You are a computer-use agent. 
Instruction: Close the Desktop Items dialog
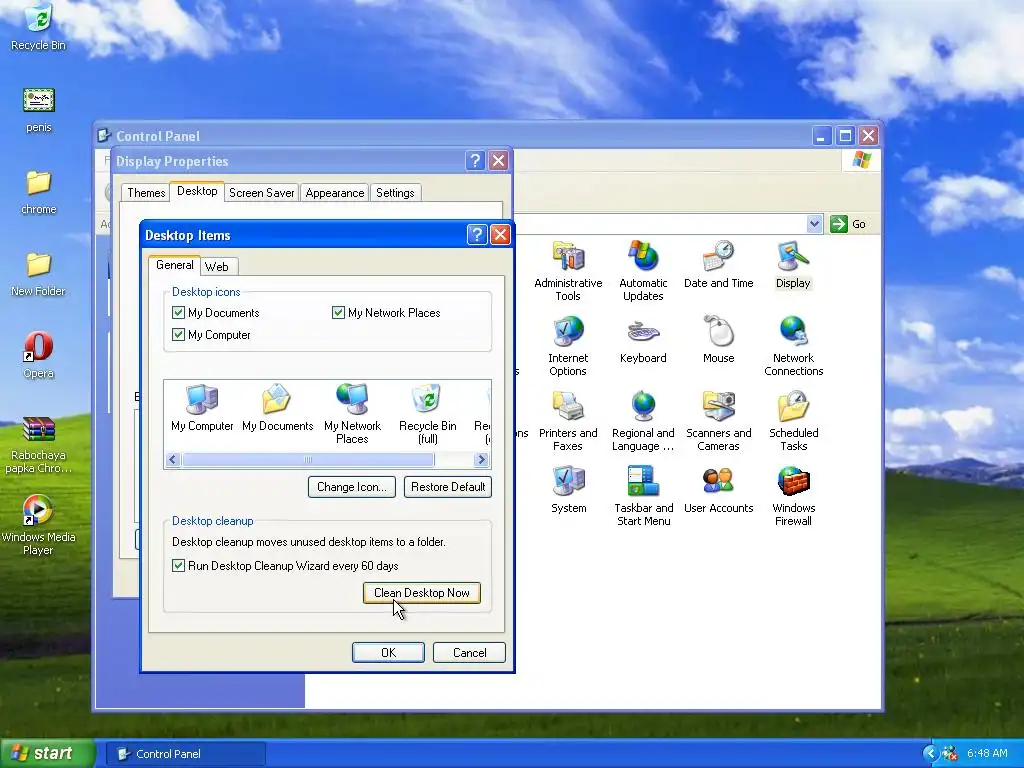tap(500, 234)
